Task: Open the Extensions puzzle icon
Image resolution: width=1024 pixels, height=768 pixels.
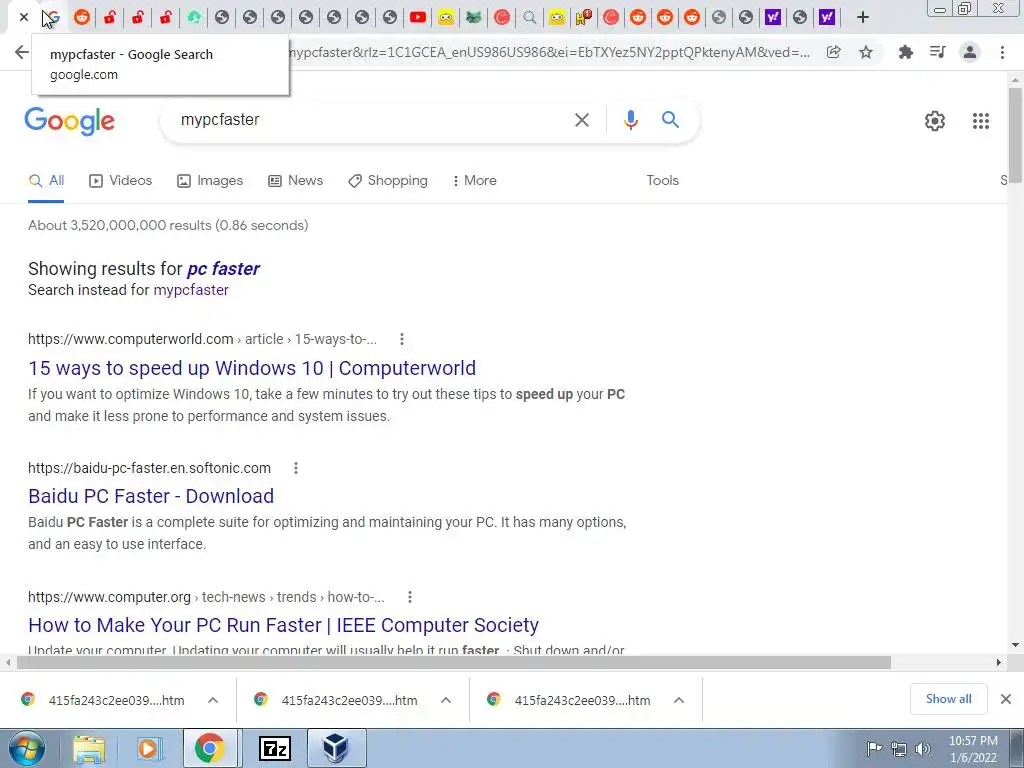Action: point(905,52)
